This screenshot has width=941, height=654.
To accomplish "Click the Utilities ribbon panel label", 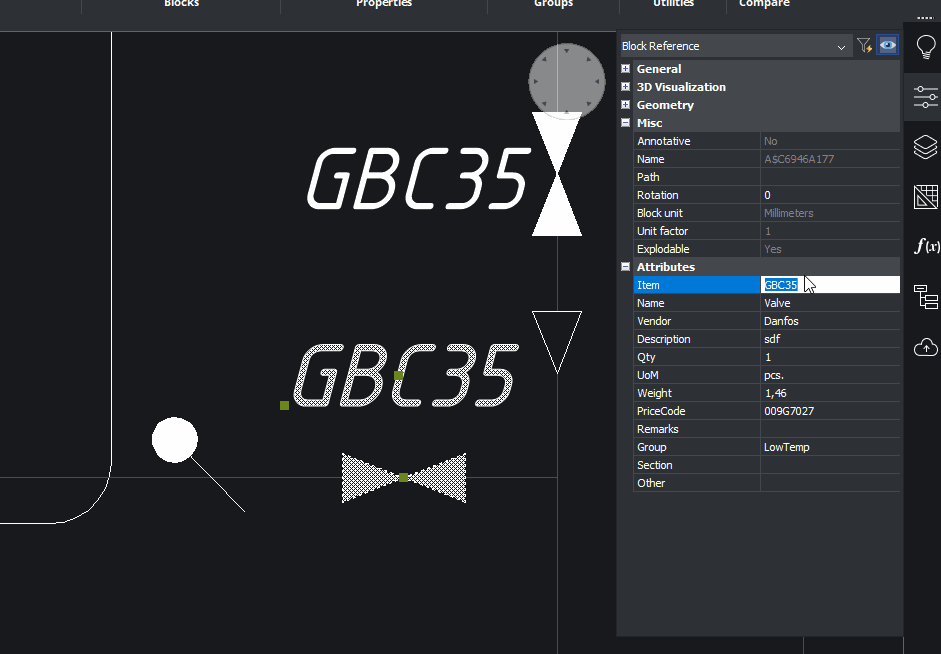I will (x=673, y=4).
